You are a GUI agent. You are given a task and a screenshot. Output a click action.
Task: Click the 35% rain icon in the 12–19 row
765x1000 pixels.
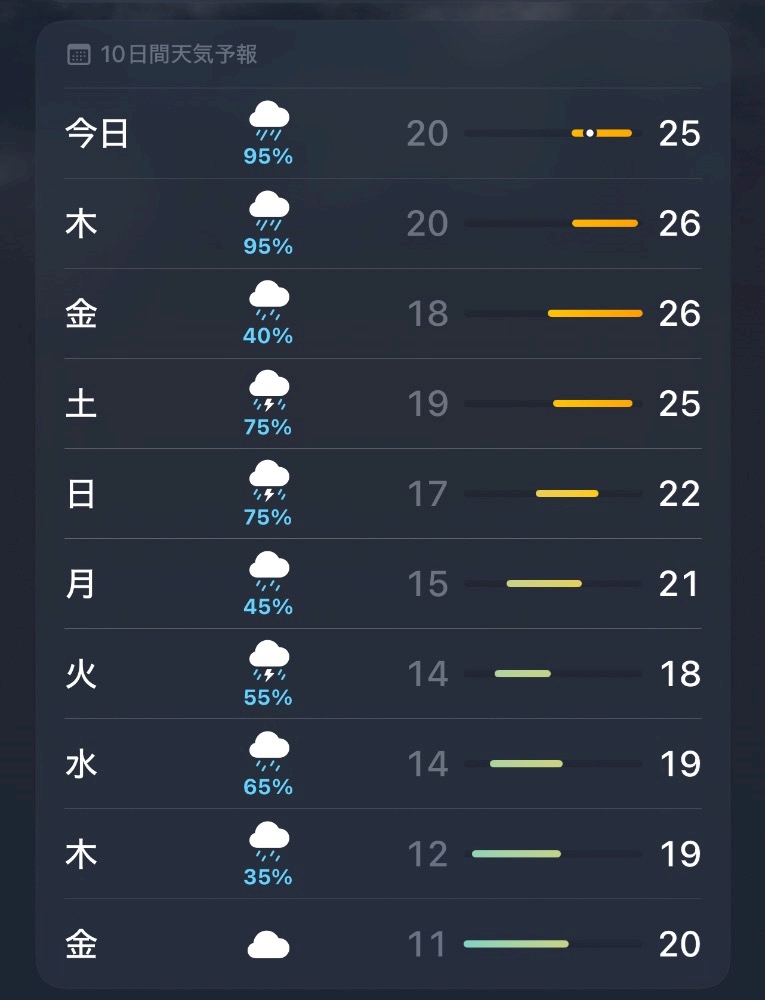click(x=268, y=841)
